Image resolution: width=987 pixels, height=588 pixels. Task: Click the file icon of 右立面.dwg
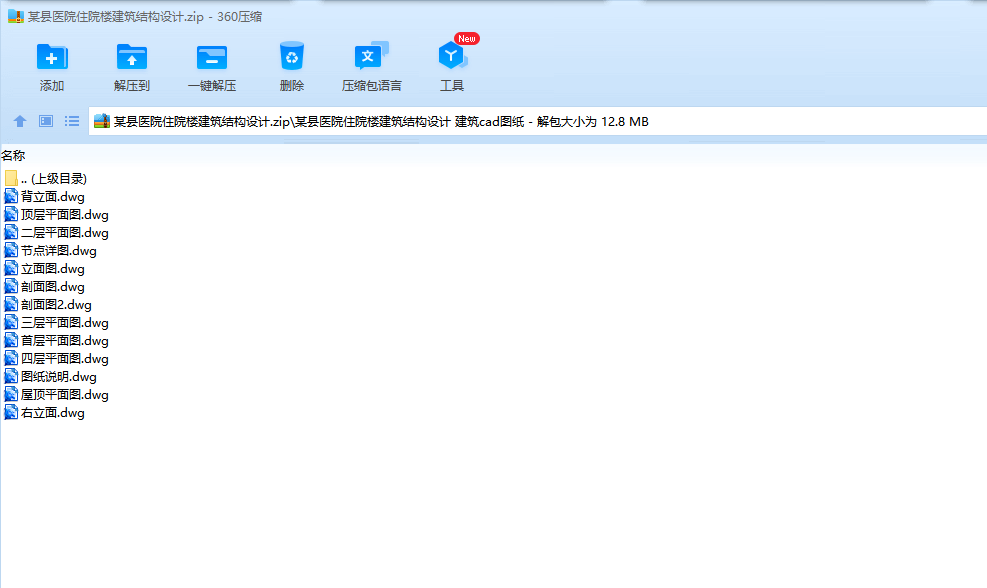11,412
